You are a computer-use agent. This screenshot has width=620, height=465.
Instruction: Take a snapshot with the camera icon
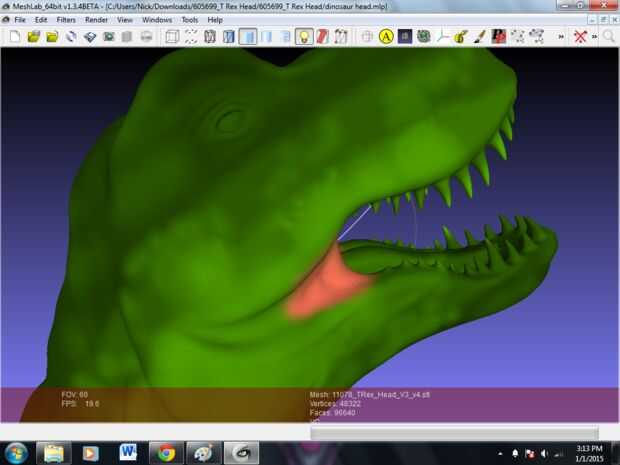109,37
